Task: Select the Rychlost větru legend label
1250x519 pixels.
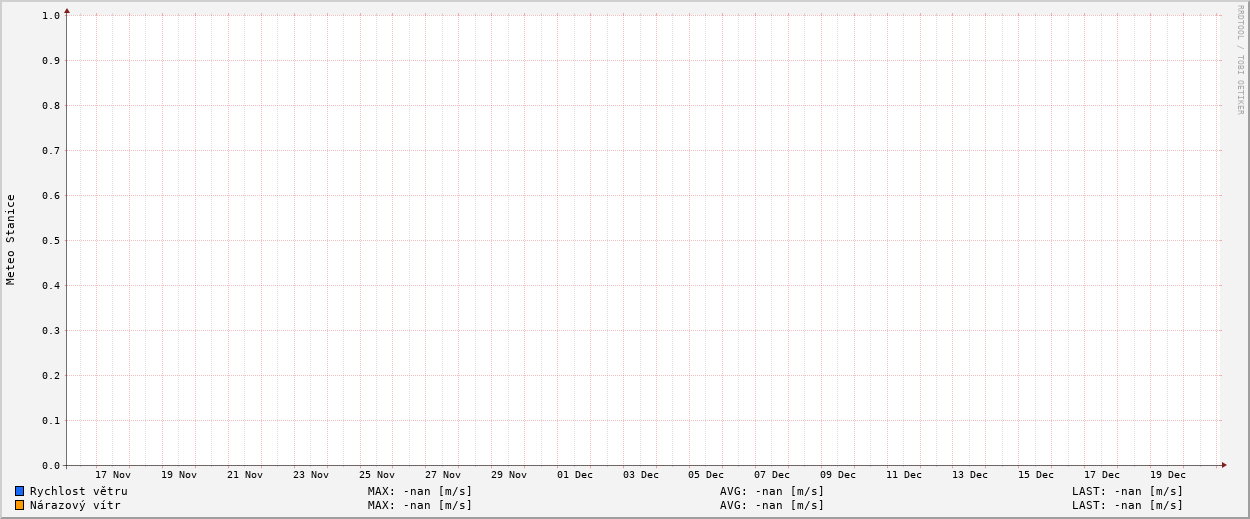Action: (x=78, y=491)
